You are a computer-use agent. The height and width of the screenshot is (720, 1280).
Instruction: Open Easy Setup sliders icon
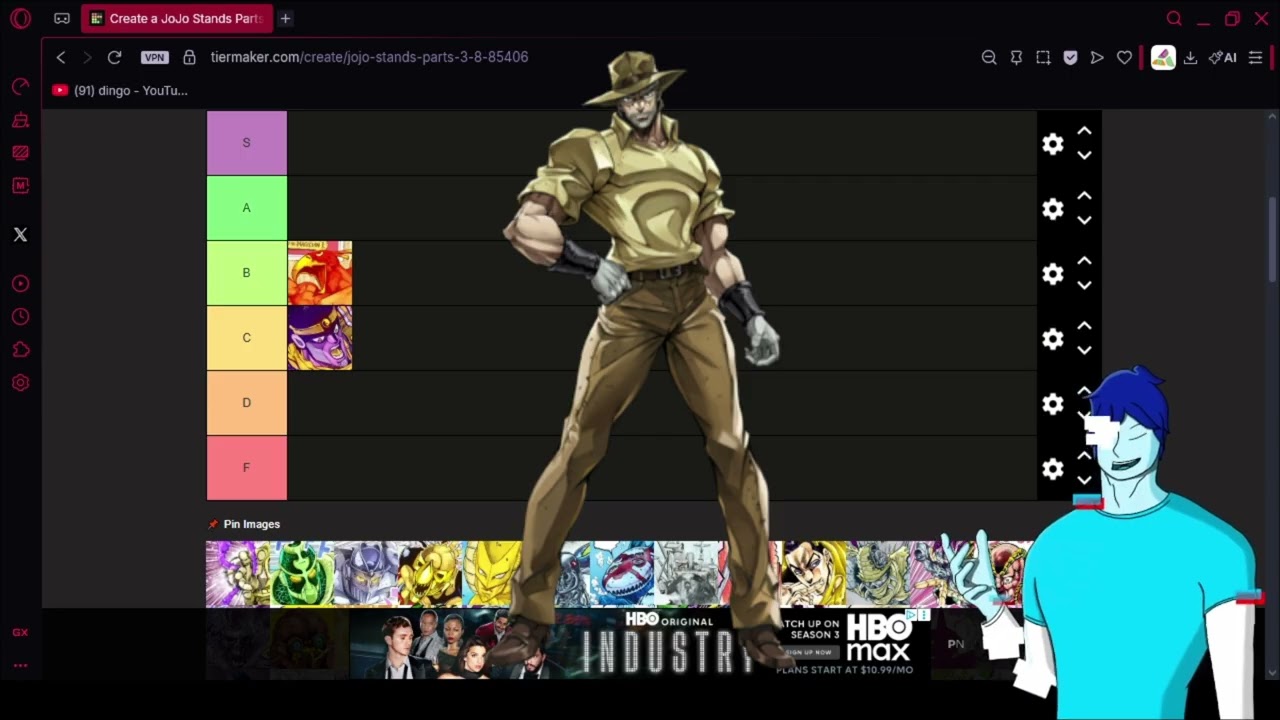pos(1255,57)
